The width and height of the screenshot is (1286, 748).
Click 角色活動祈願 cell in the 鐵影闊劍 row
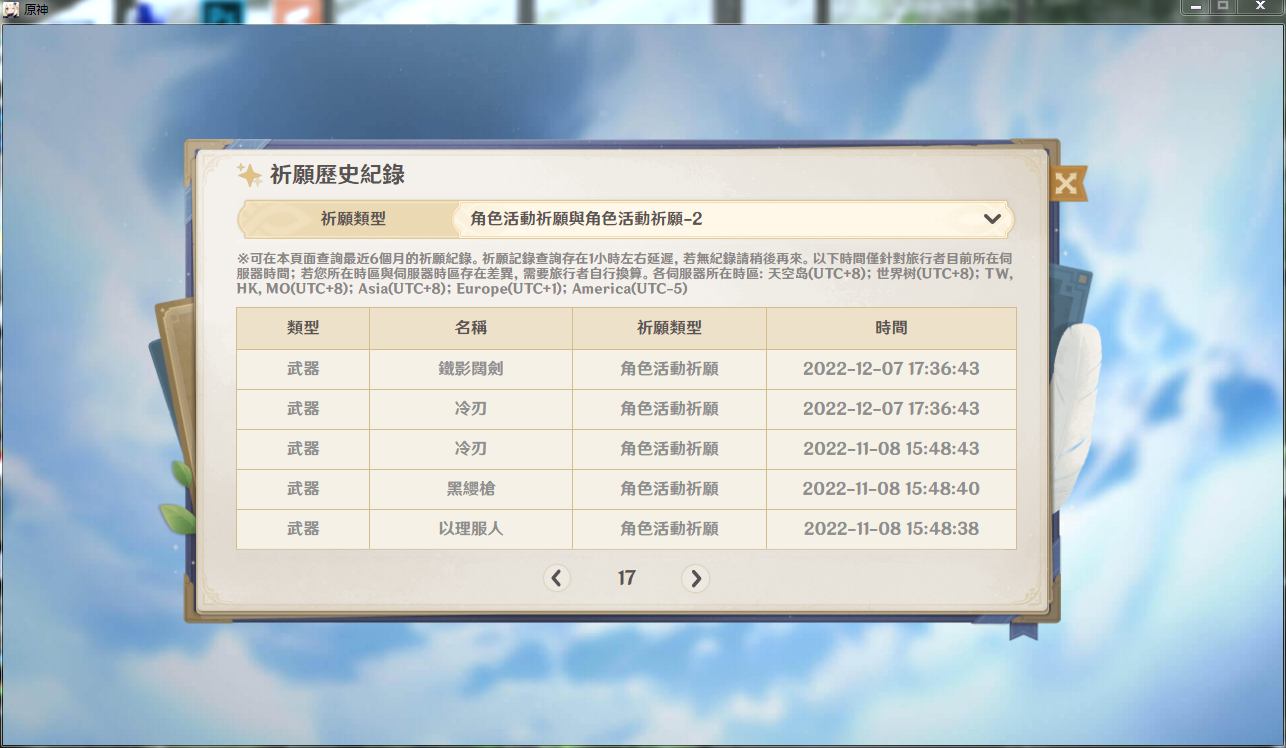tap(669, 369)
